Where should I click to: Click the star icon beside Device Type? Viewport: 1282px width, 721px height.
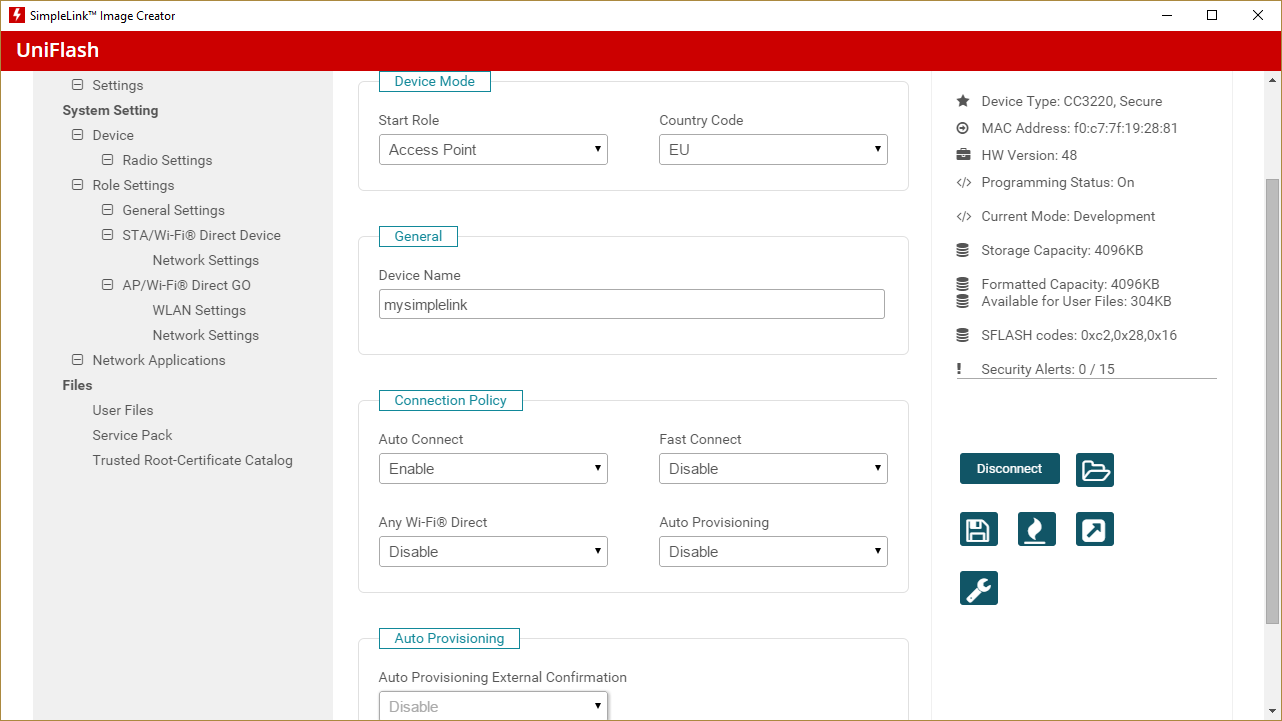pos(963,101)
